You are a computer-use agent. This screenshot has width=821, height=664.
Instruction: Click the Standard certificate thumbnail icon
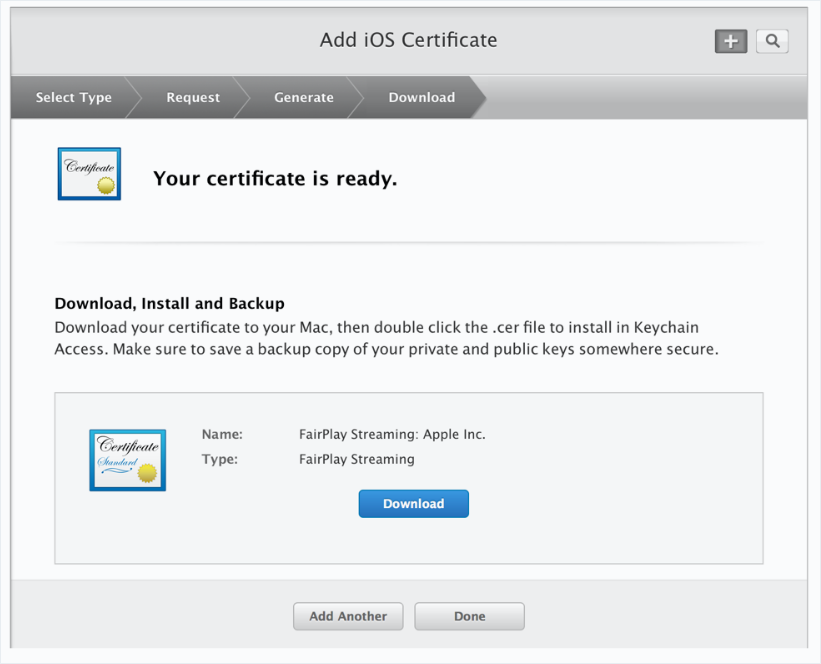pos(128,460)
